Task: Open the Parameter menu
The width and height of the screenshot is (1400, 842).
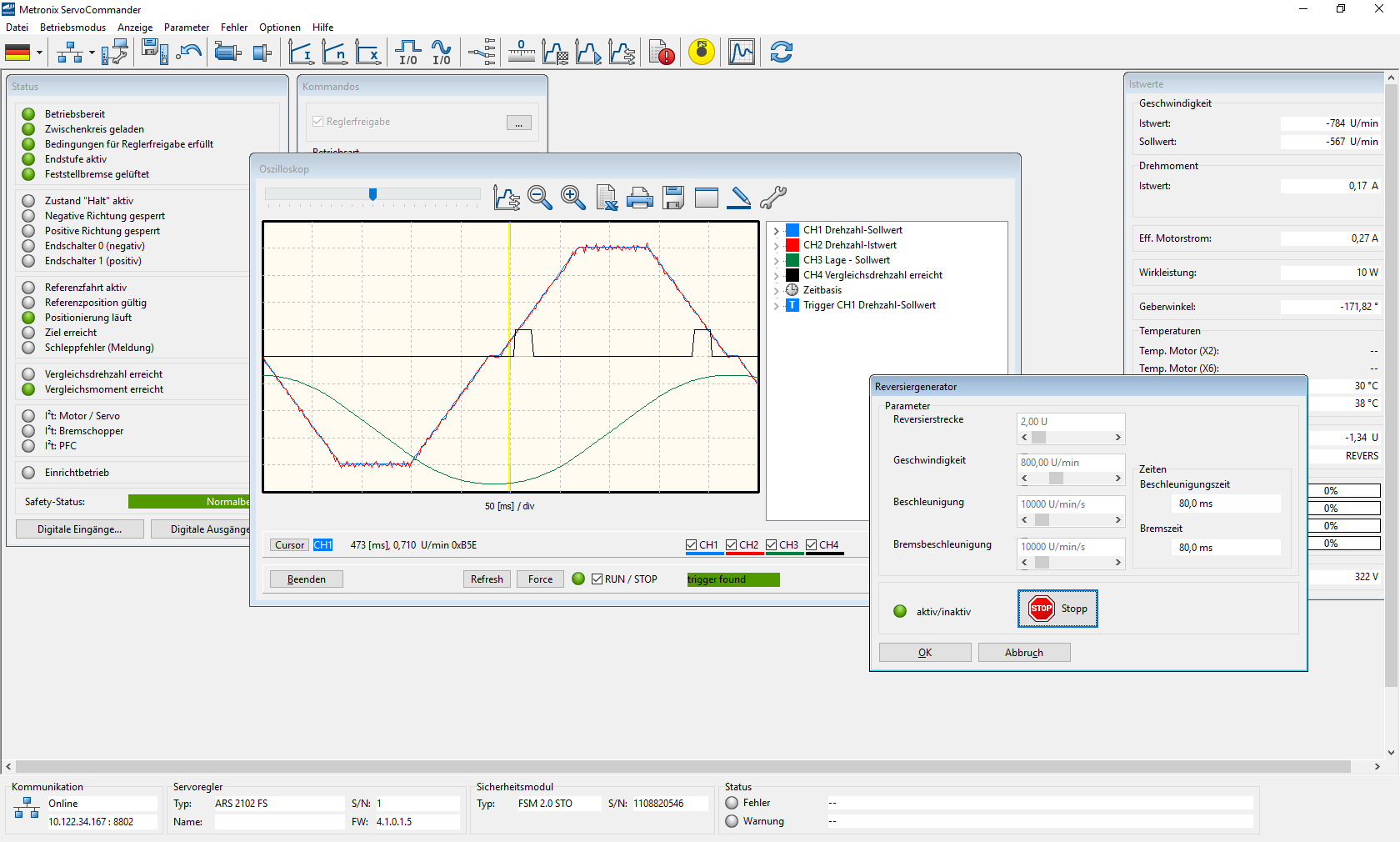Action: [187, 28]
